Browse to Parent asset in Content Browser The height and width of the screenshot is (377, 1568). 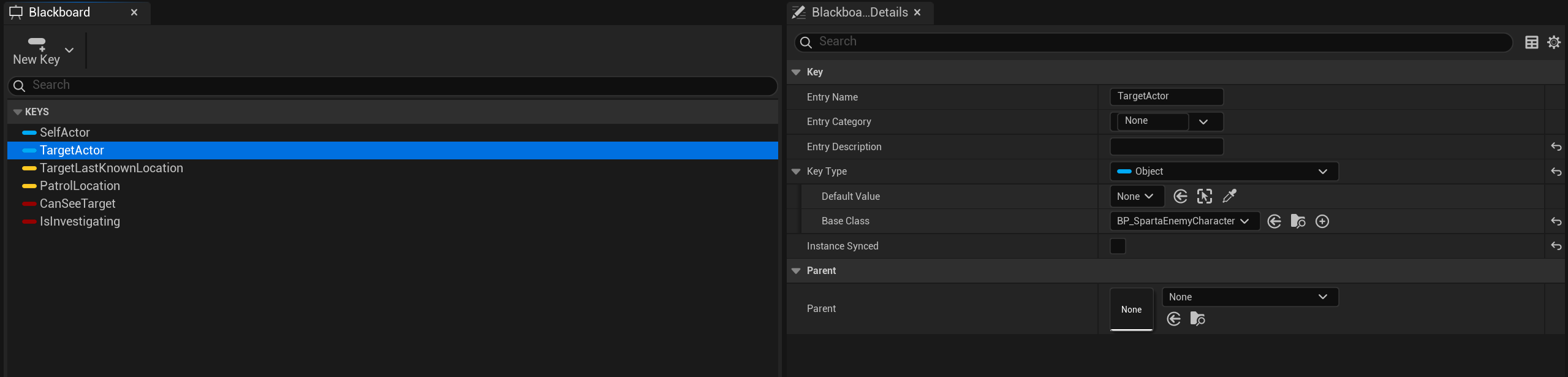[x=1197, y=319]
